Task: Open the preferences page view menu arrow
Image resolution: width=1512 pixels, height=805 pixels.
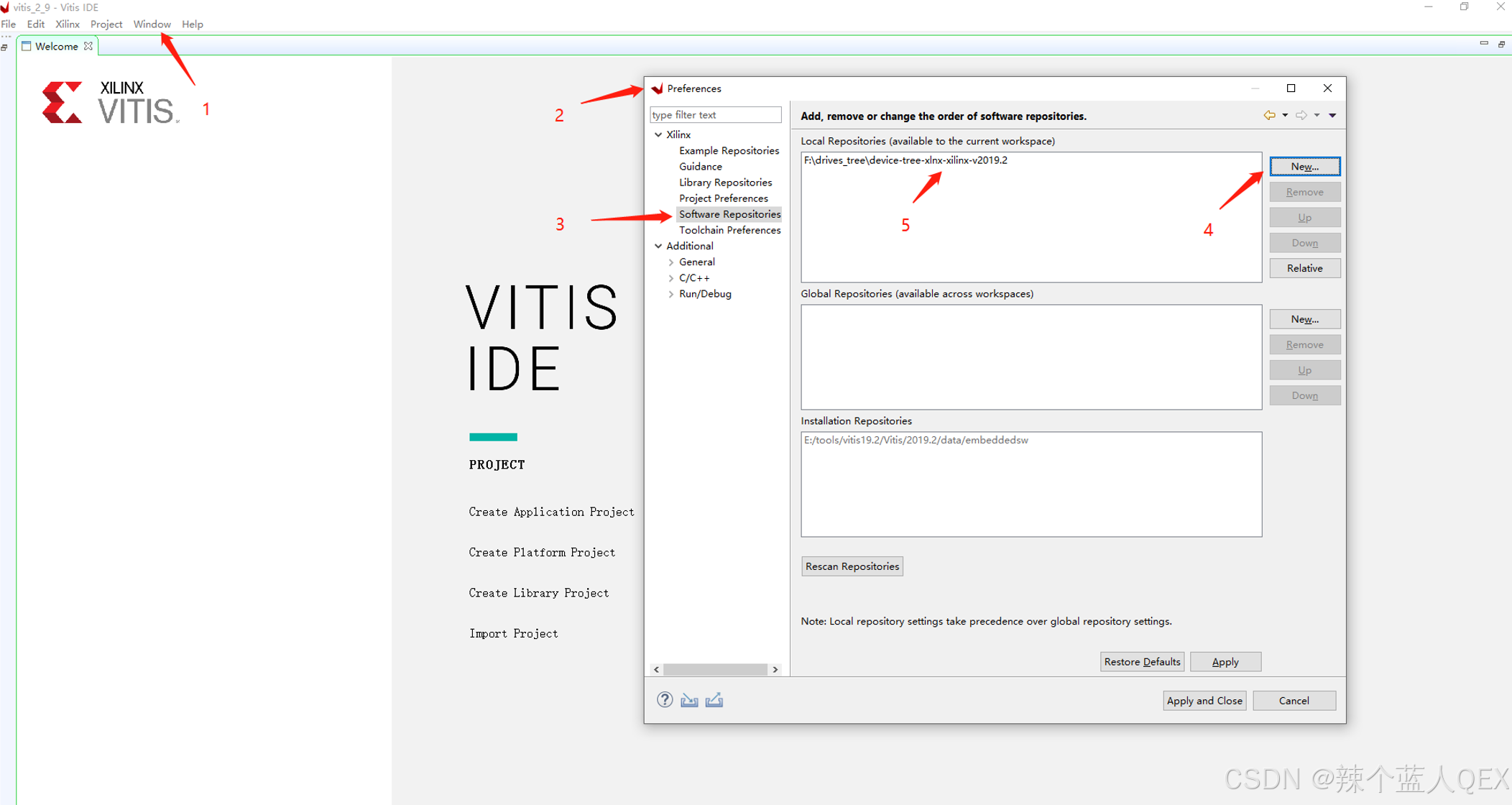Action: click(x=1332, y=115)
